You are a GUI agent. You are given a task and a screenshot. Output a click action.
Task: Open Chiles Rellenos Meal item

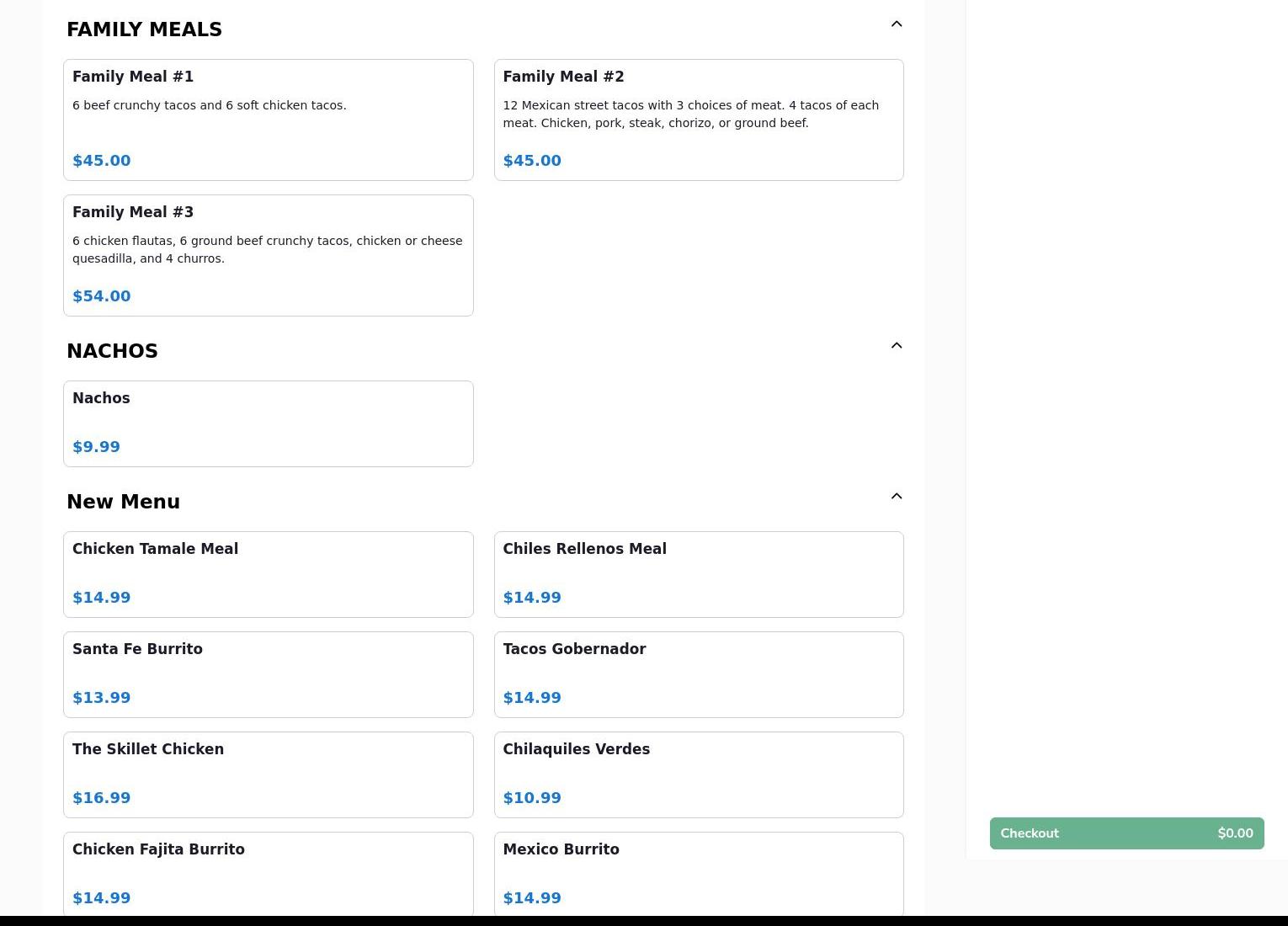pyautogui.click(x=698, y=574)
